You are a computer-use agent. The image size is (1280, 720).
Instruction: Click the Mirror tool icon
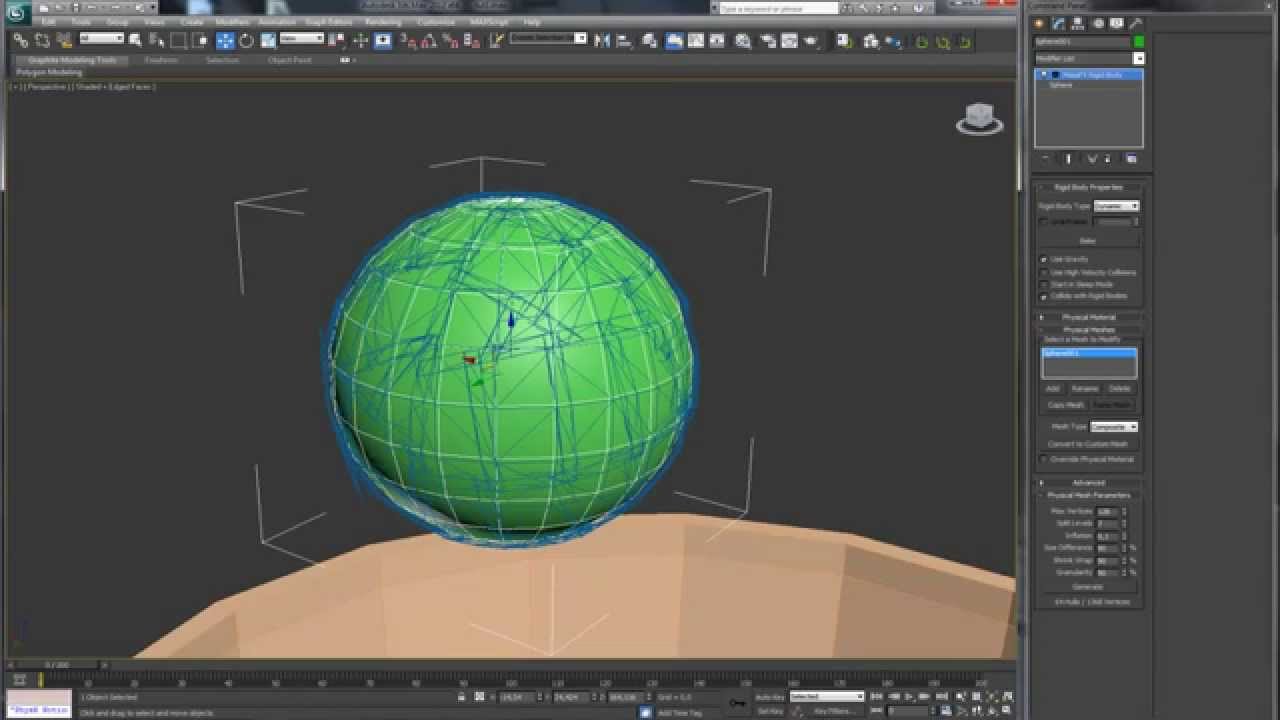pyautogui.click(x=602, y=40)
